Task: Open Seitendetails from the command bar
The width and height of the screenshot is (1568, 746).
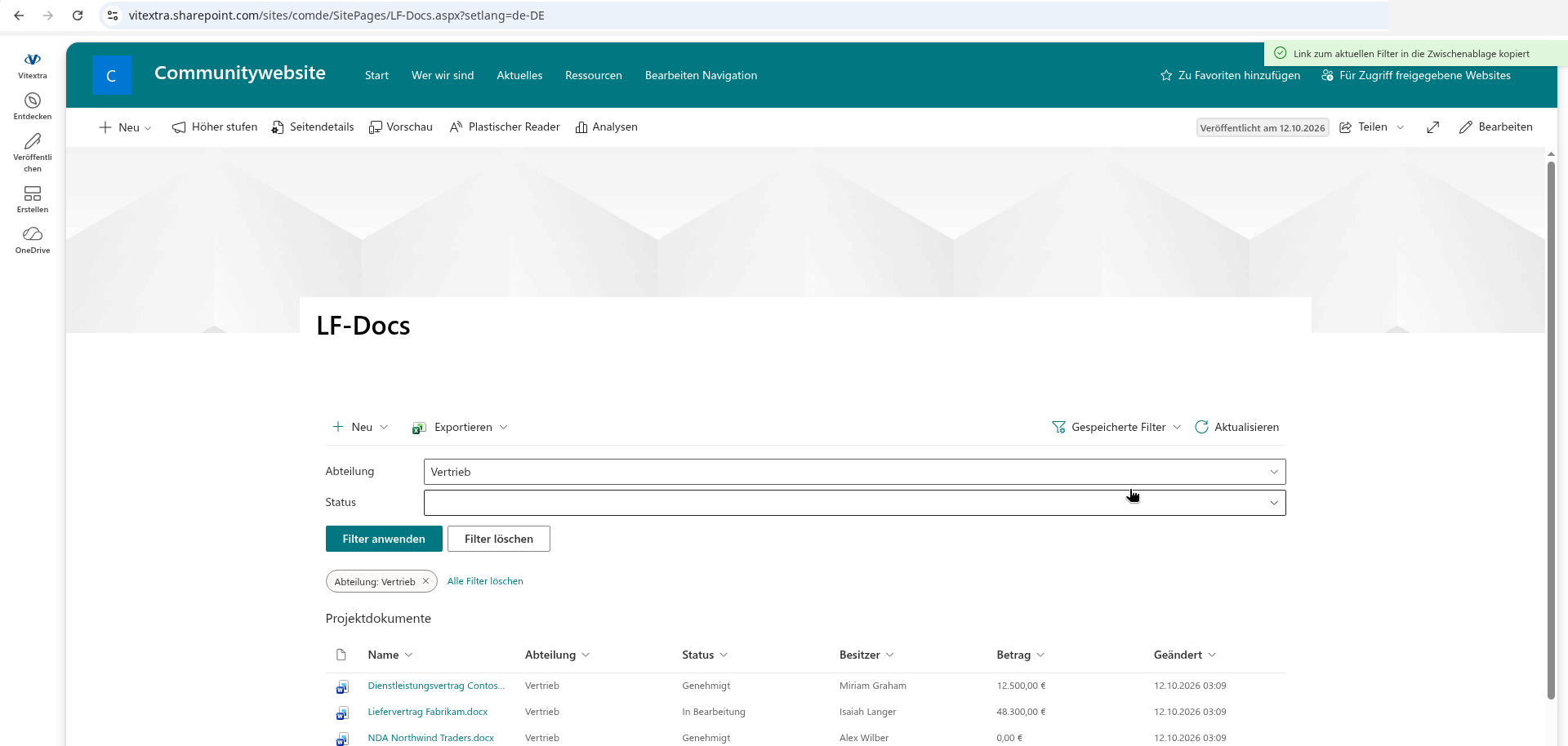Action: (x=313, y=127)
